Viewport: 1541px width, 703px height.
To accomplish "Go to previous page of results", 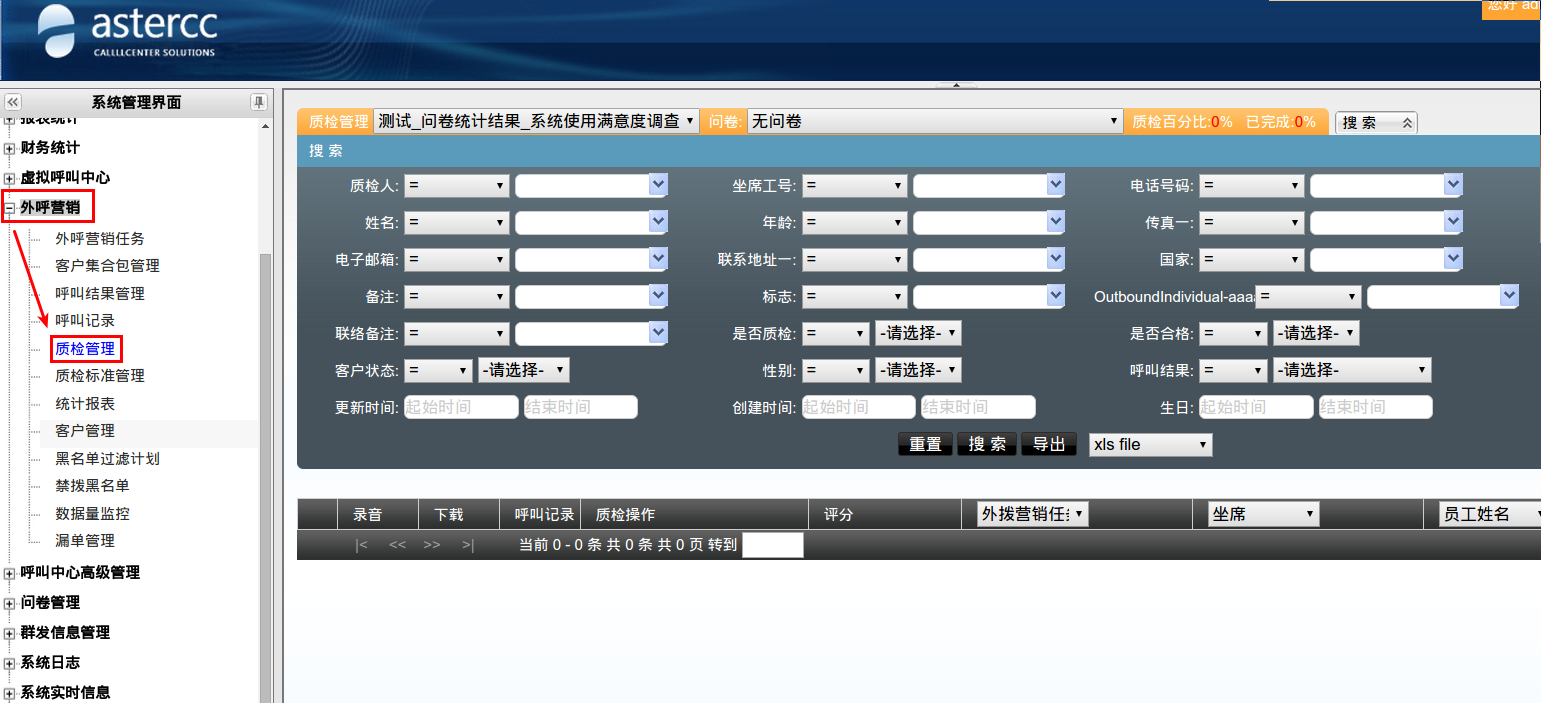I will 397,545.
